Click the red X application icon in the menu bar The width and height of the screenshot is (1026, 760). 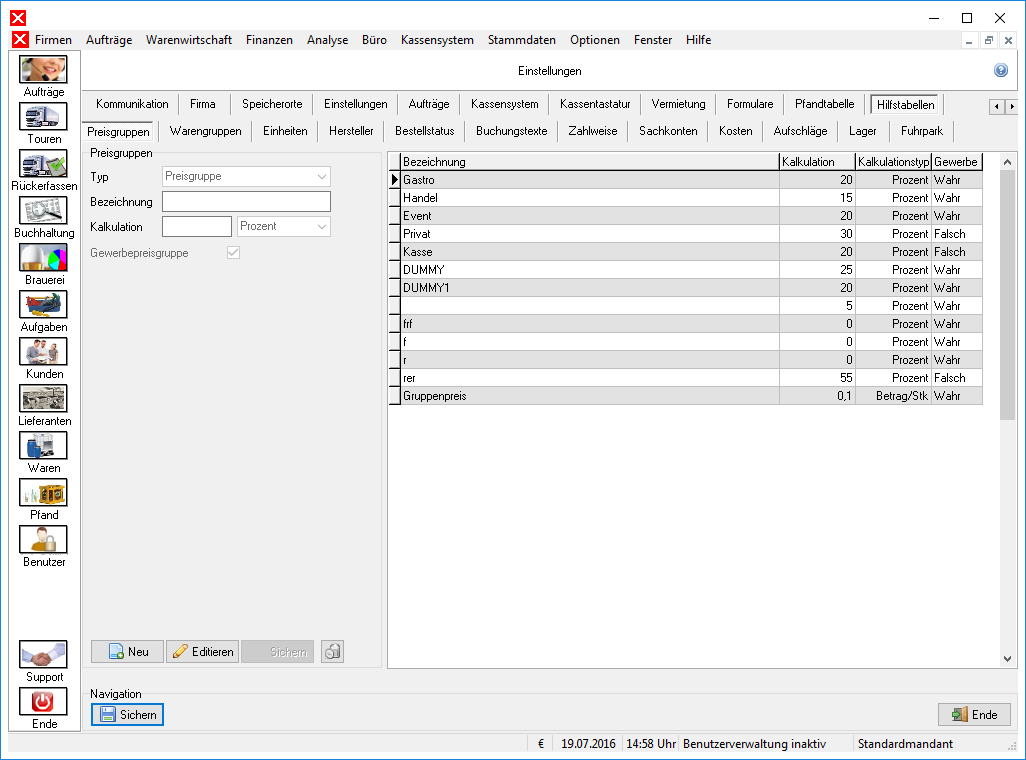click(x=20, y=40)
